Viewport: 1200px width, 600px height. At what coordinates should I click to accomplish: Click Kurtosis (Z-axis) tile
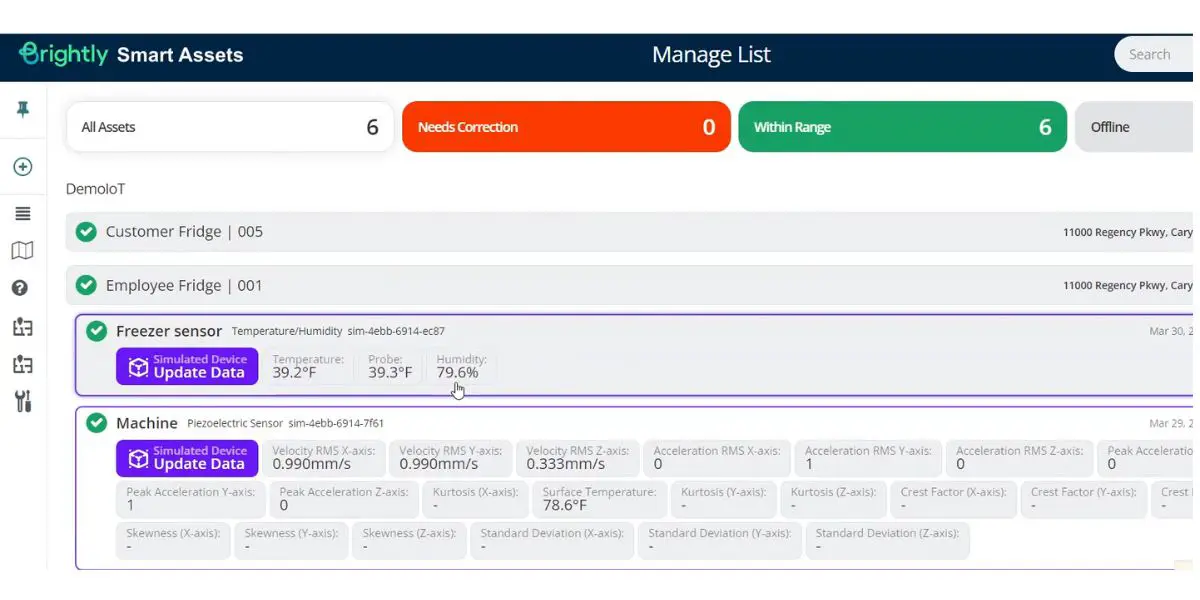pyautogui.click(x=833, y=499)
